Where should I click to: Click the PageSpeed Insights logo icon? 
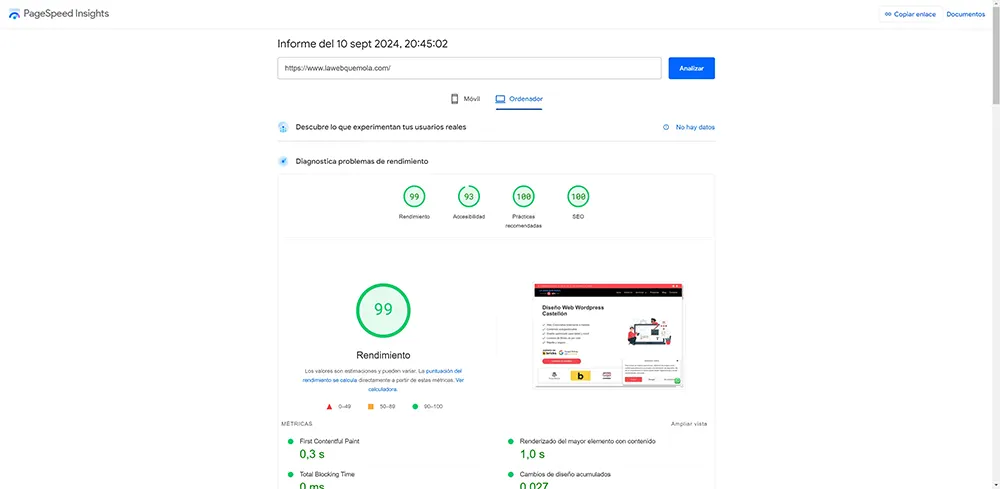click(x=14, y=14)
